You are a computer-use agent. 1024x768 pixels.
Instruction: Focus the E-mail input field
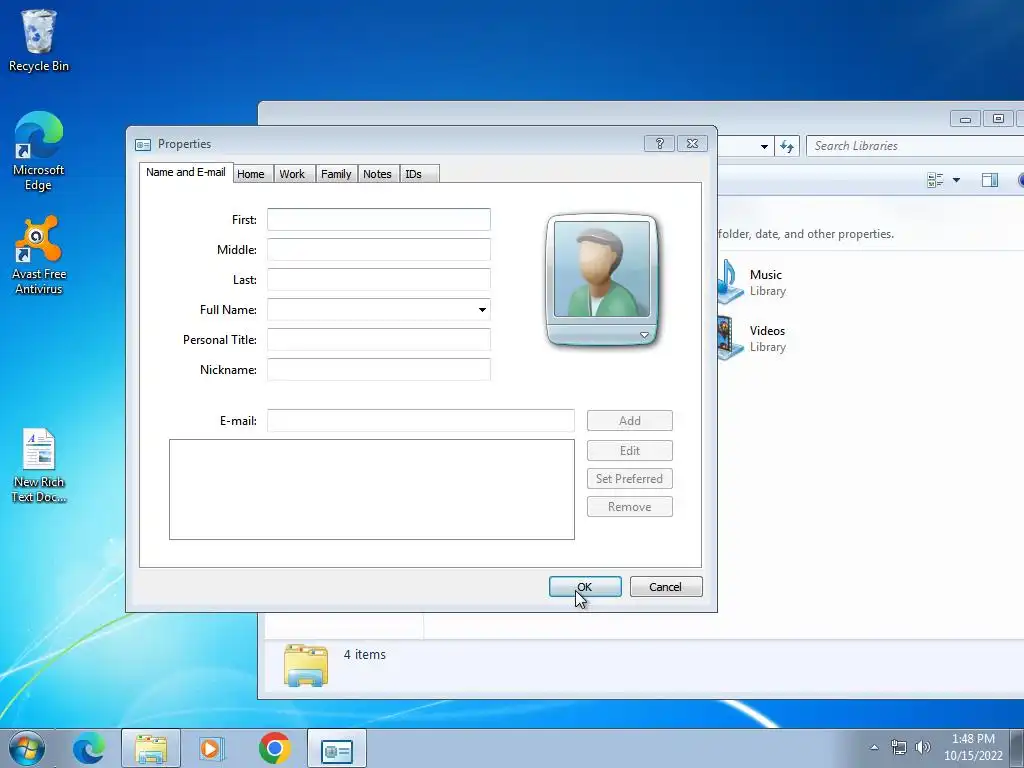pos(421,421)
